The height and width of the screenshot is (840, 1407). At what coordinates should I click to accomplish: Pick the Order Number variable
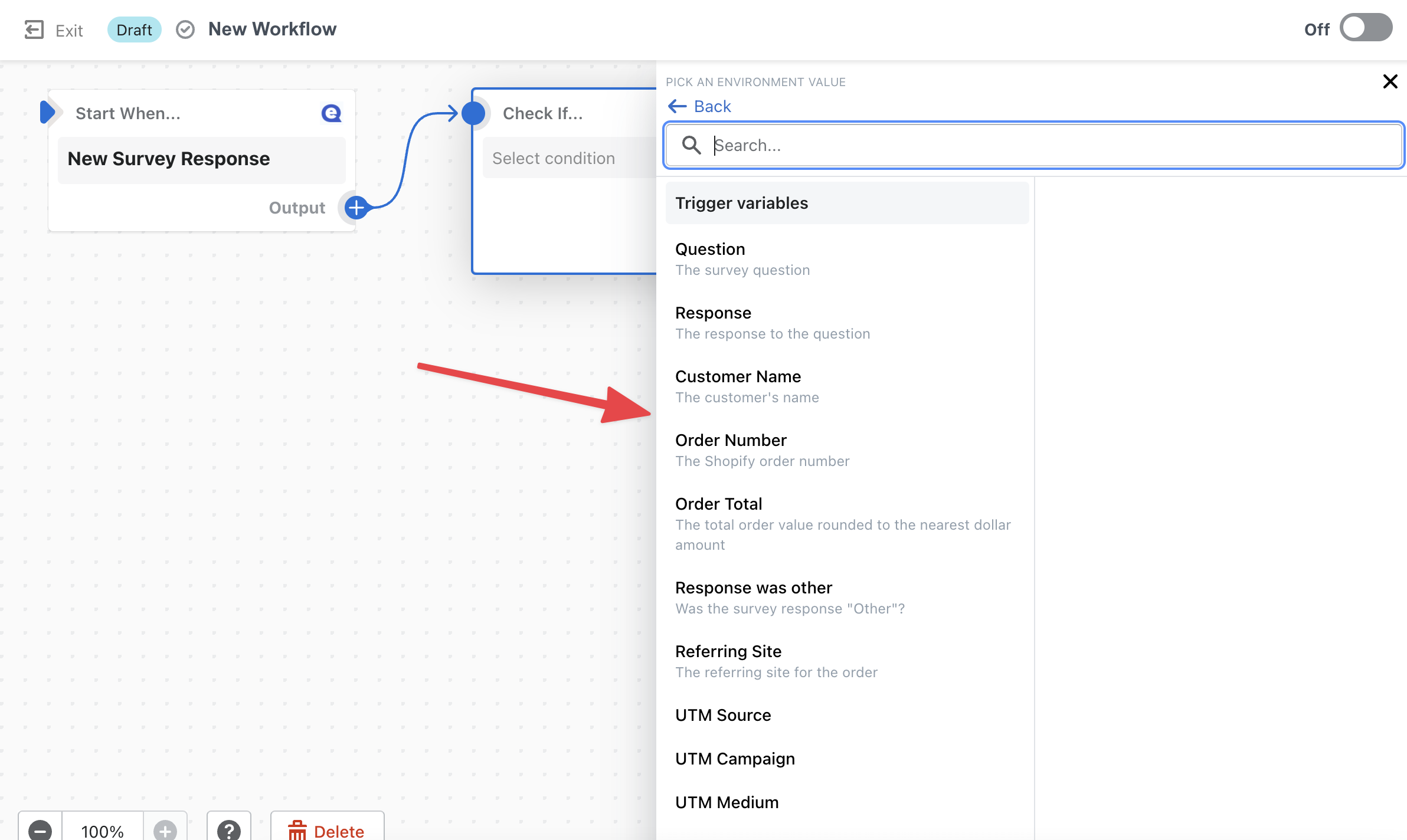pyautogui.click(x=847, y=450)
